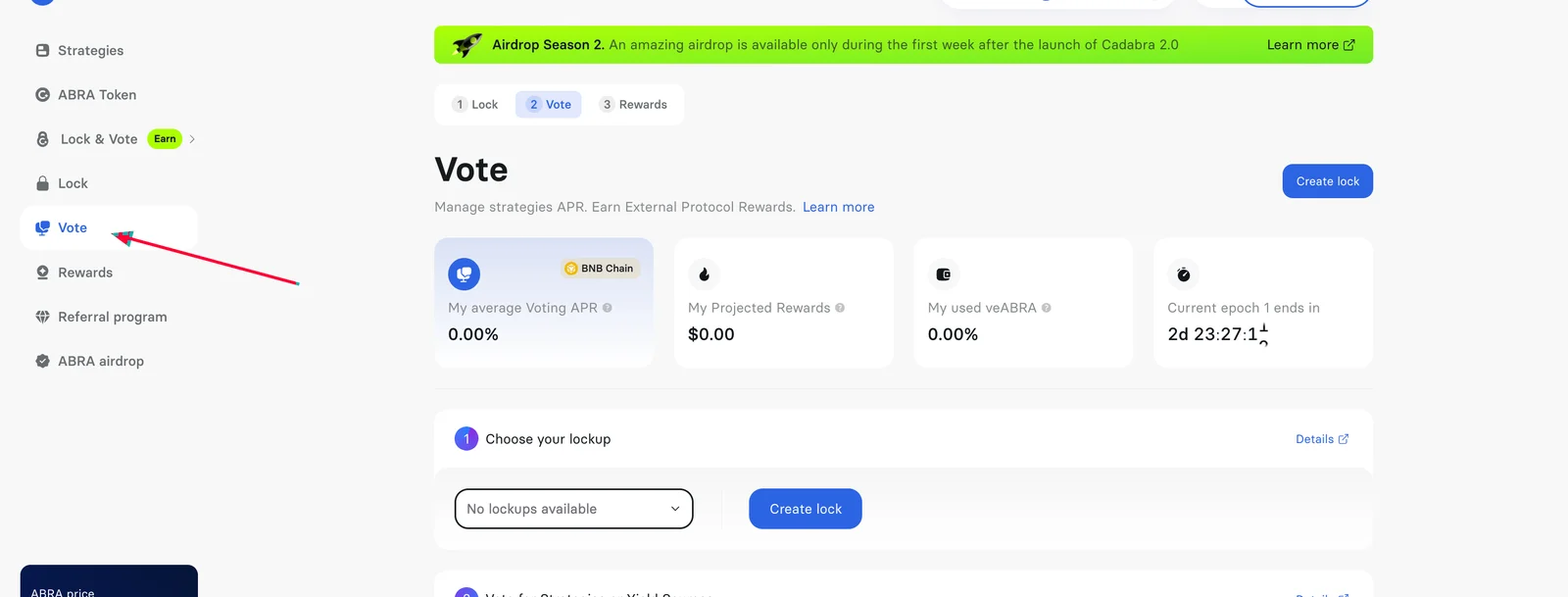Switch to step 1 Lock tab
The image size is (1568, 597).
pyautogui.click(x=475, y=105)
